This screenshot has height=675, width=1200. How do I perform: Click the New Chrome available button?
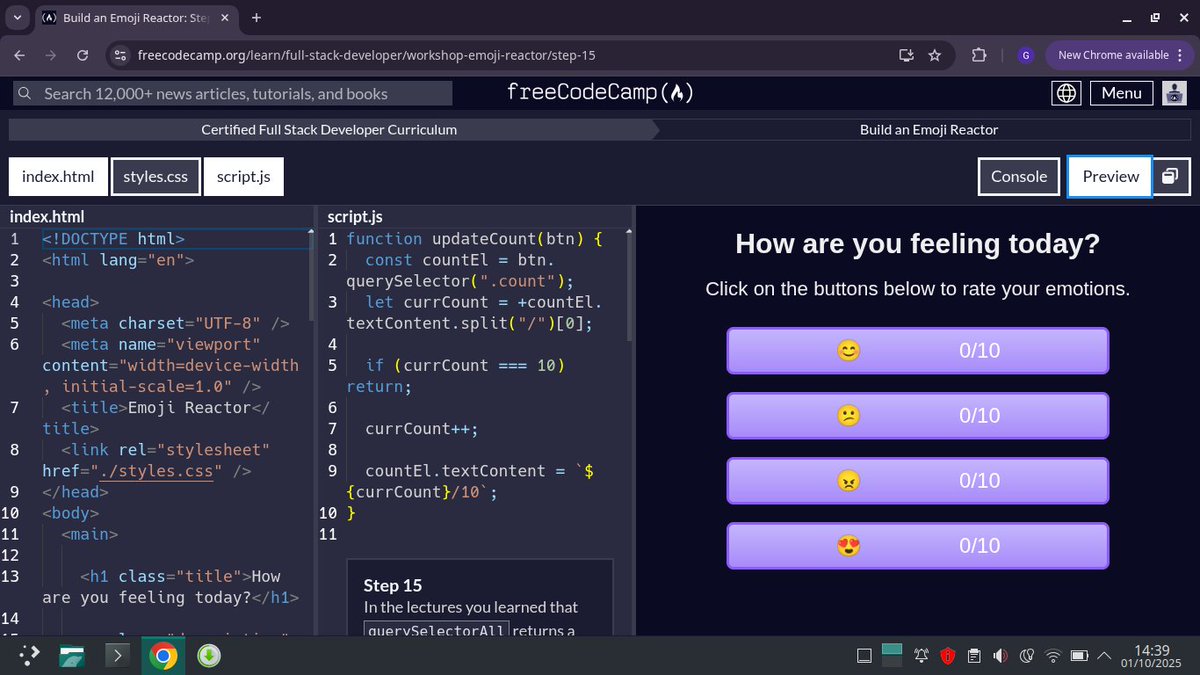[x=1113, y=56]
